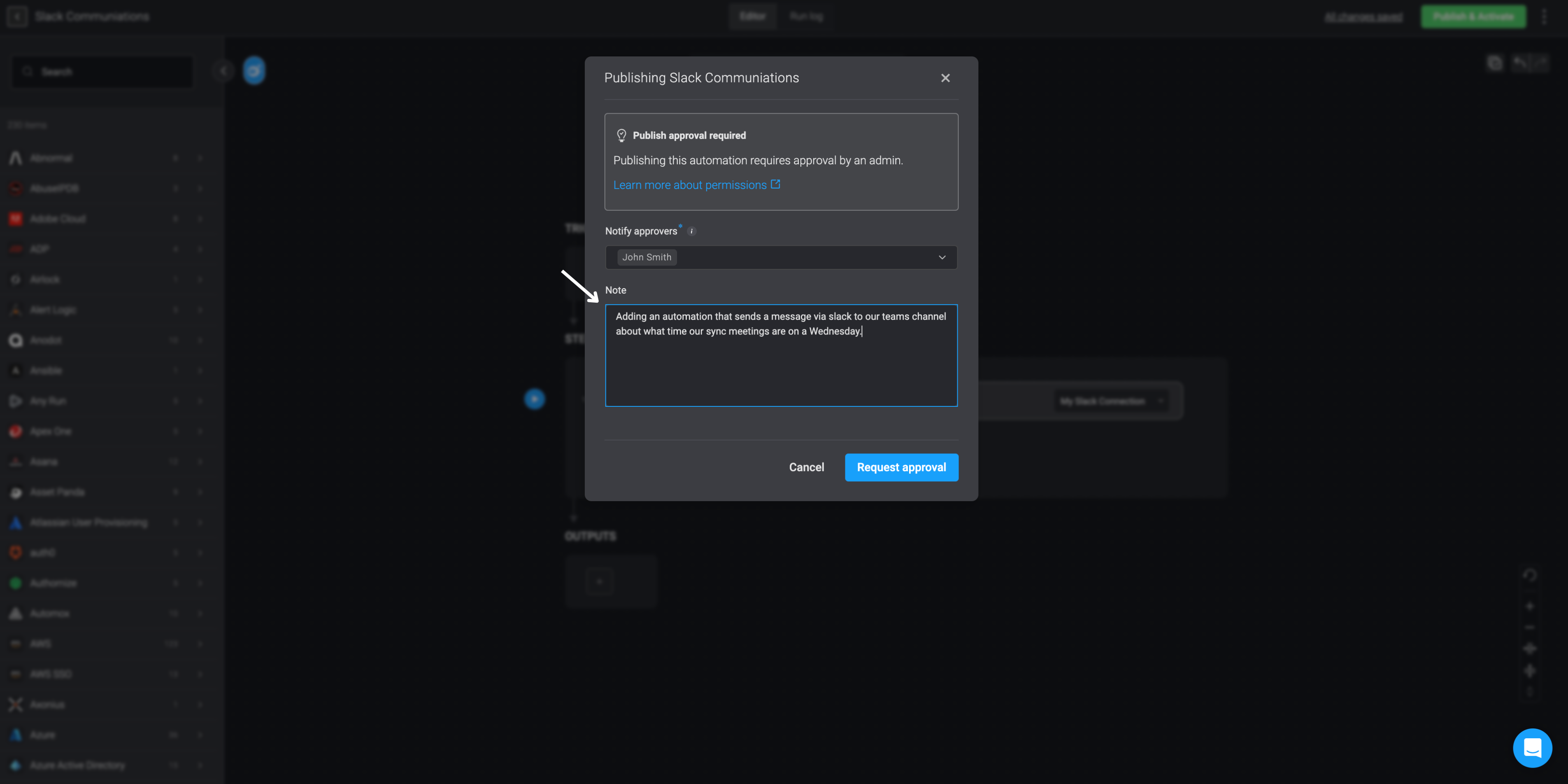This screenshot has height=784, width=1568.
Task: Click the reset view icon above zoom controls
Action: pos(1530,575)
